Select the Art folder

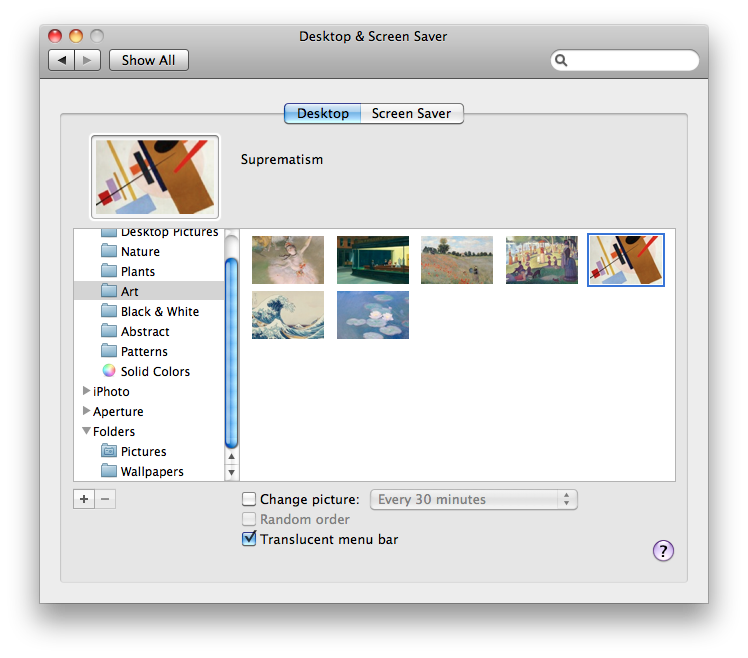[149, 292]
